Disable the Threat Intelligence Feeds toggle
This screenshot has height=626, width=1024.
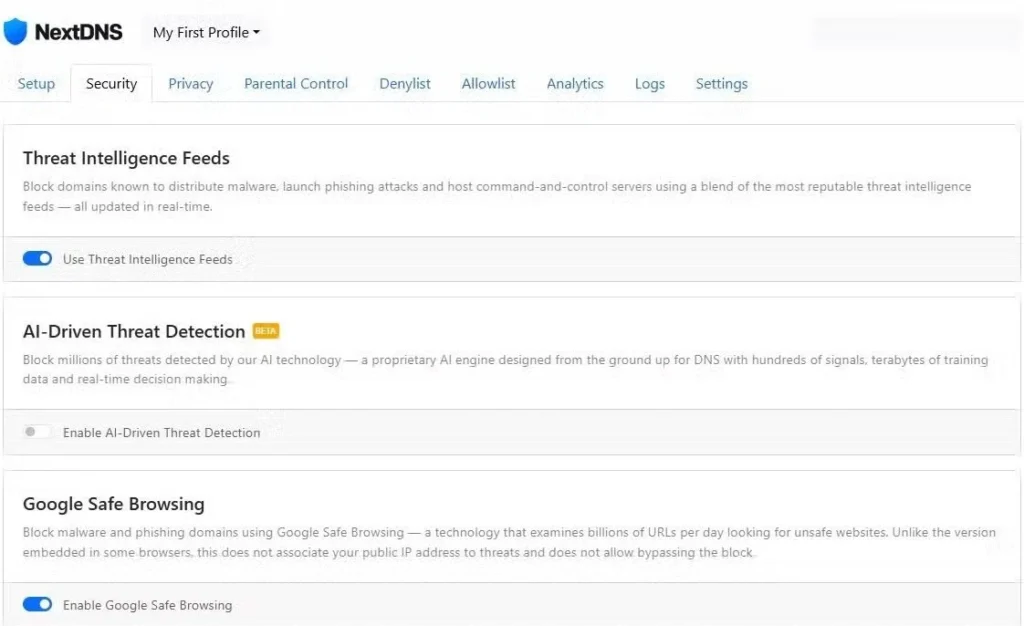(37, 259)
